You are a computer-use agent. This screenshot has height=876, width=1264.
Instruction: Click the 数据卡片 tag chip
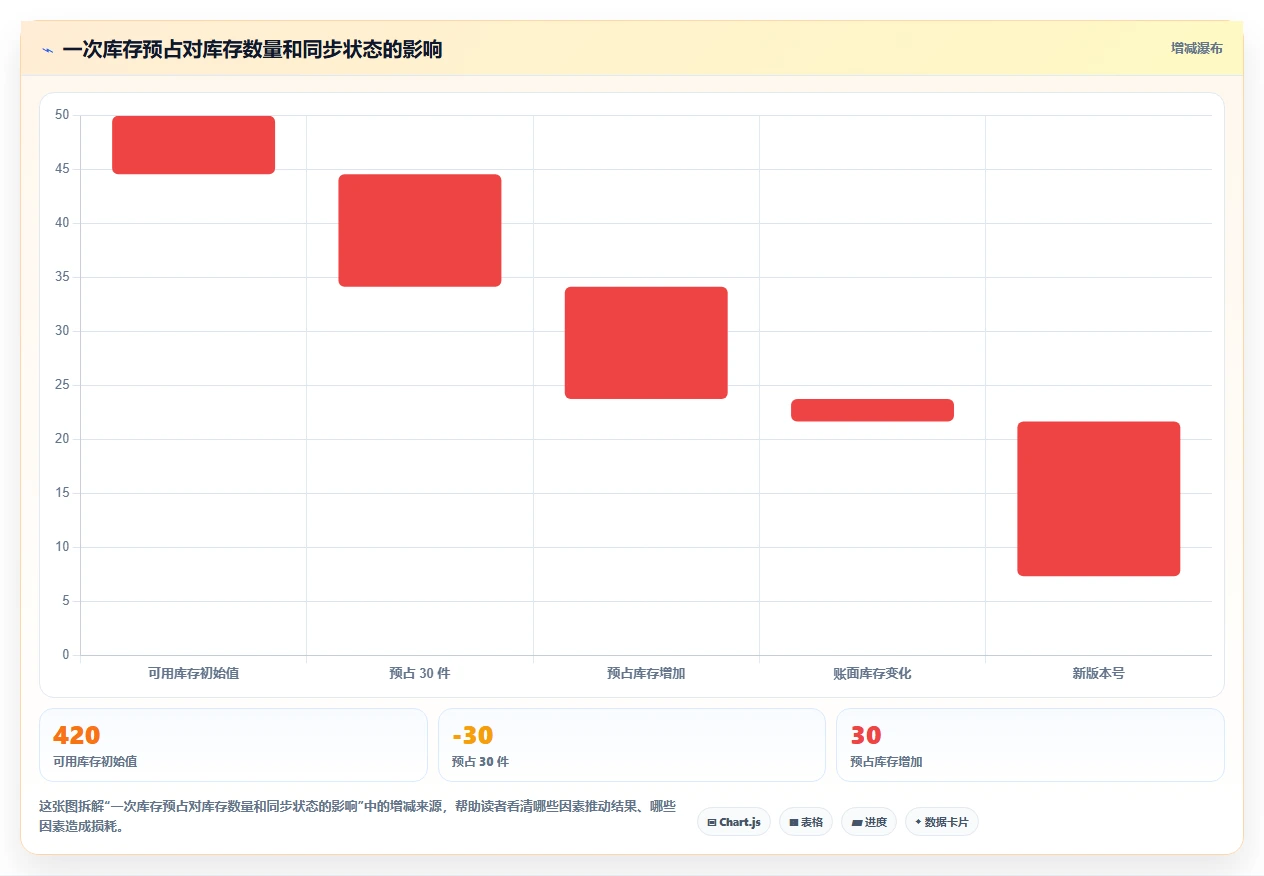click(942, 822)
